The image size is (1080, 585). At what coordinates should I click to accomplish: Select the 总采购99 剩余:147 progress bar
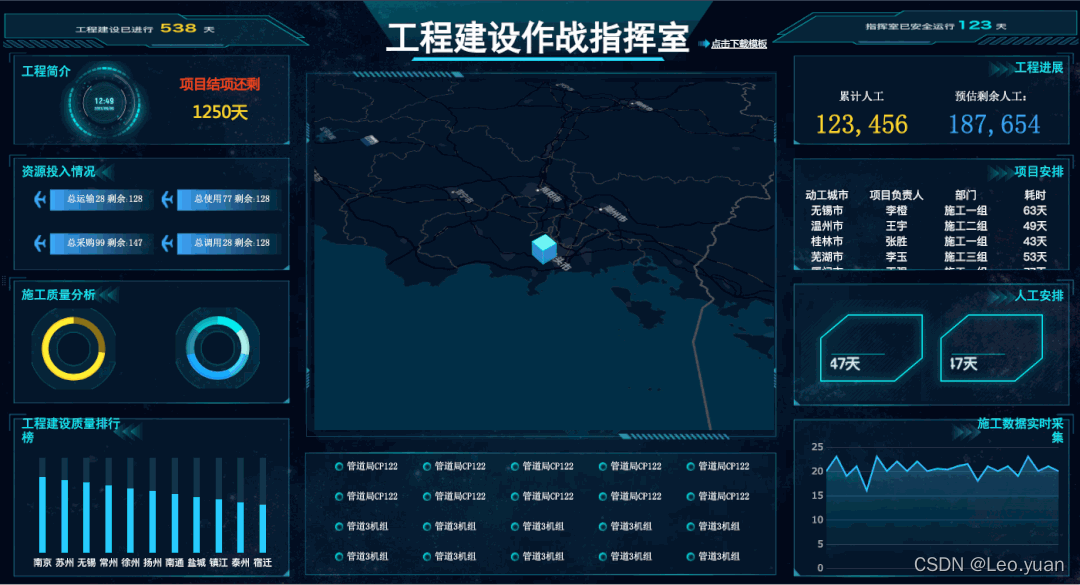pos(101,243)
